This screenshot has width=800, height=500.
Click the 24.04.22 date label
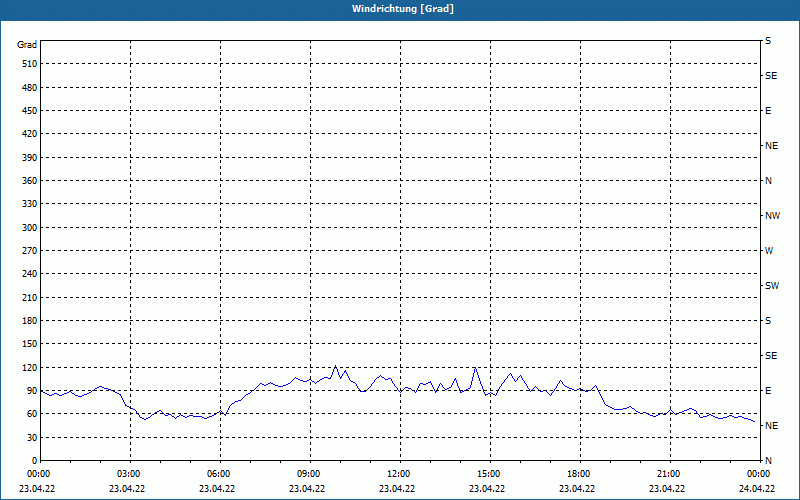point(757,488)
